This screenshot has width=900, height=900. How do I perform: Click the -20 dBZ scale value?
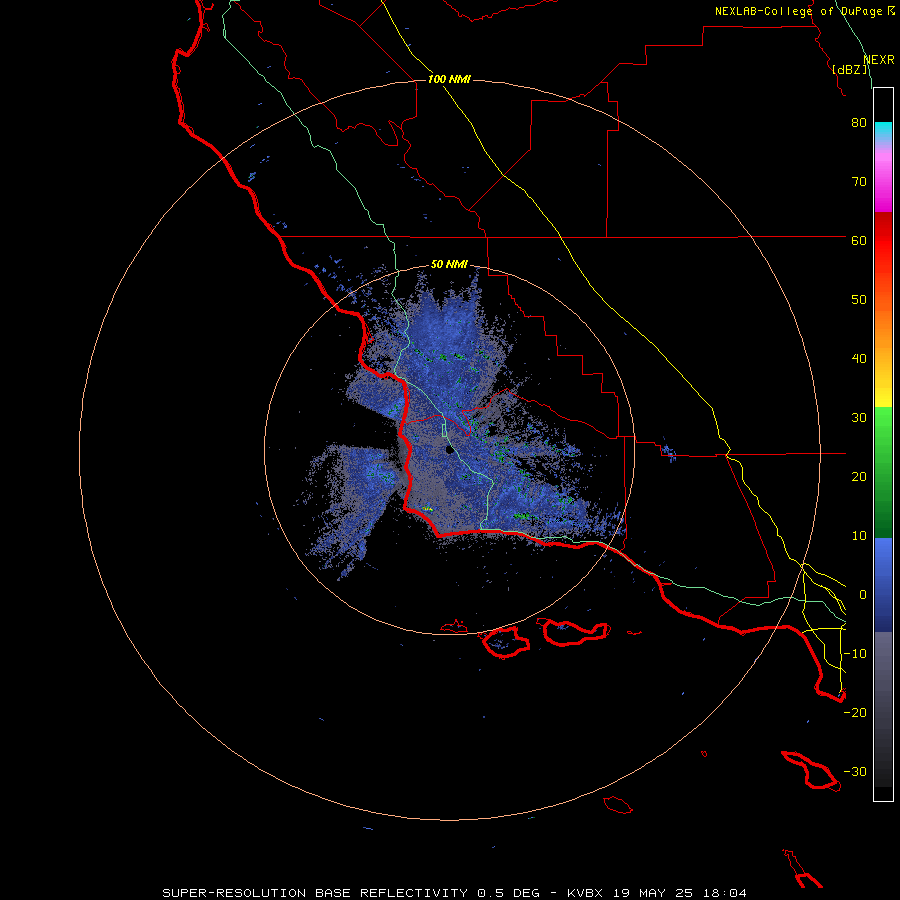point(855,713)
